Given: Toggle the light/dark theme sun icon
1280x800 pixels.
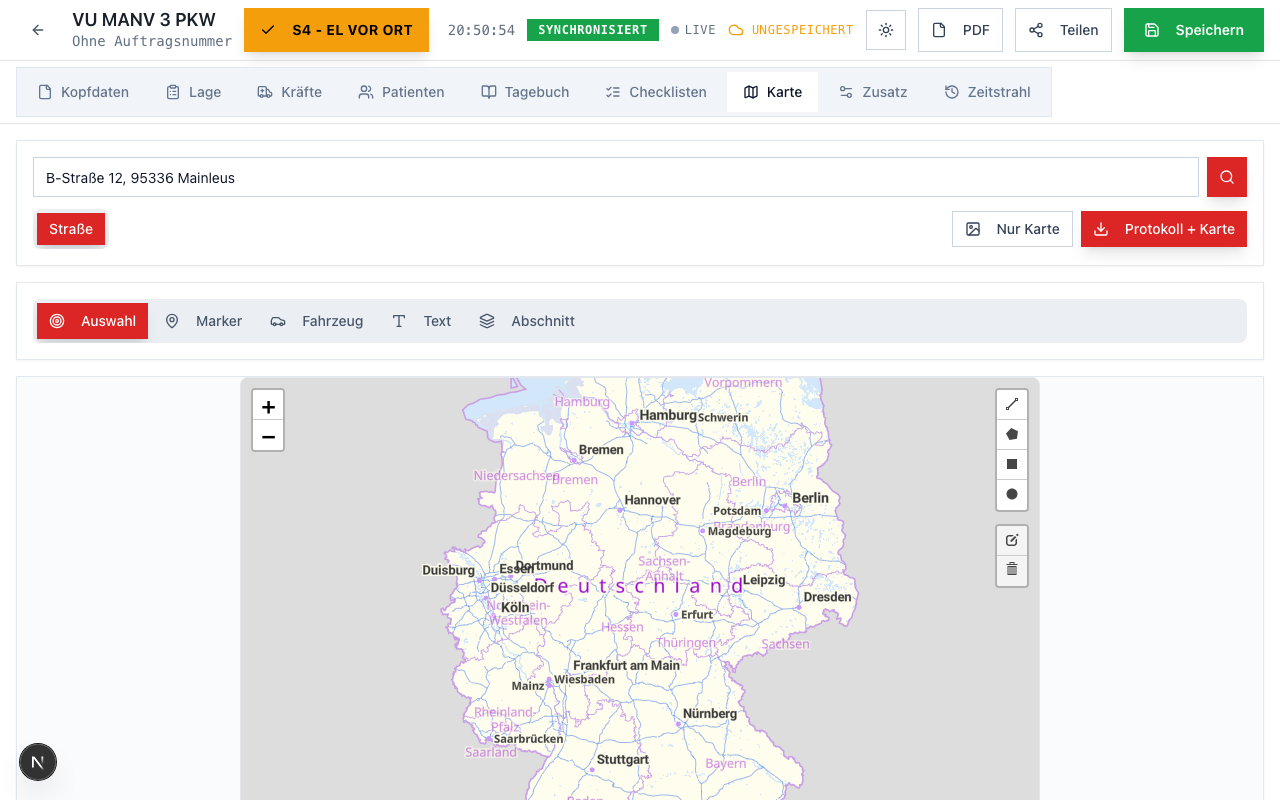Looking at the screenshot, I should click(x=886, y=30).
